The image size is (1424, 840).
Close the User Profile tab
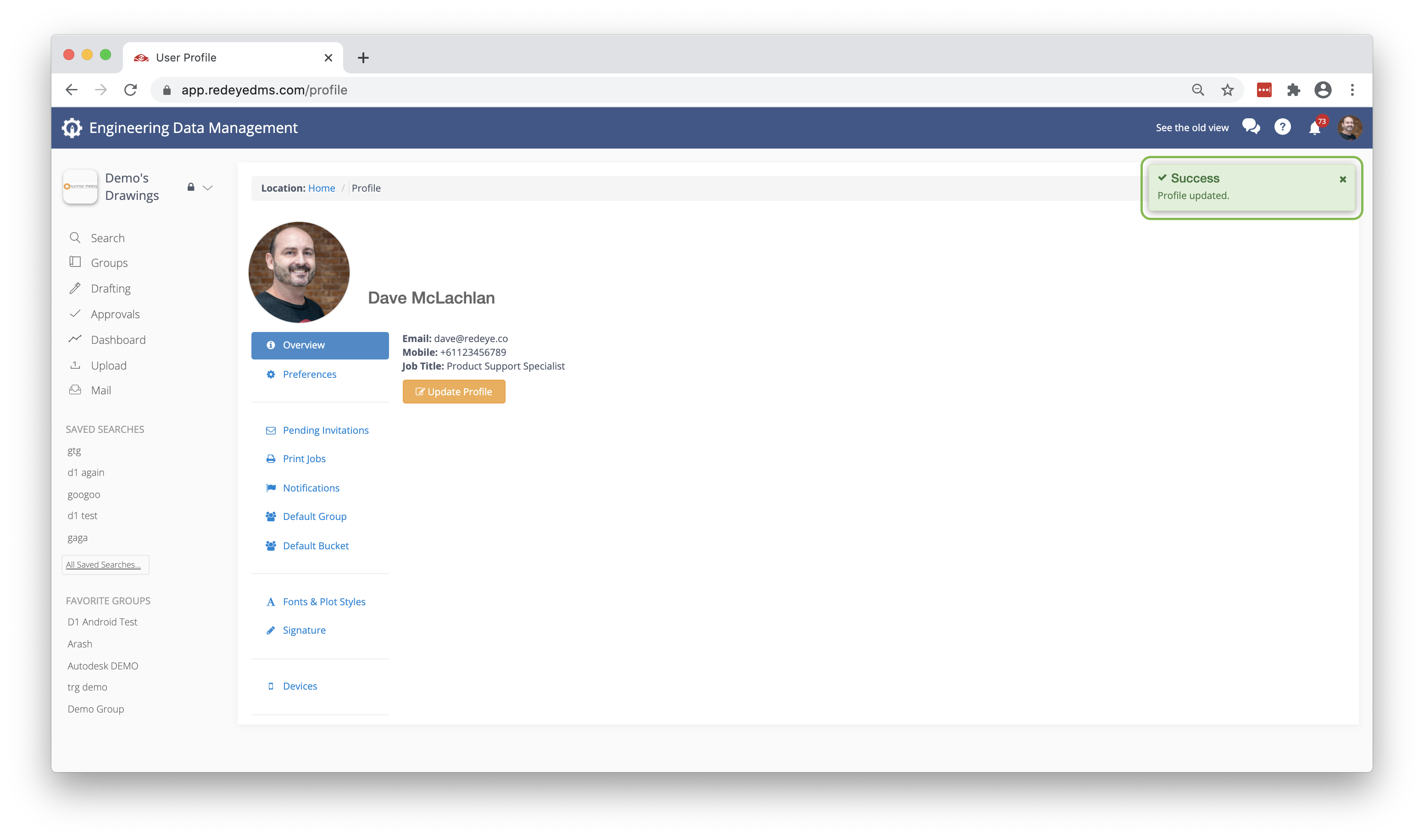click(328, 58)
